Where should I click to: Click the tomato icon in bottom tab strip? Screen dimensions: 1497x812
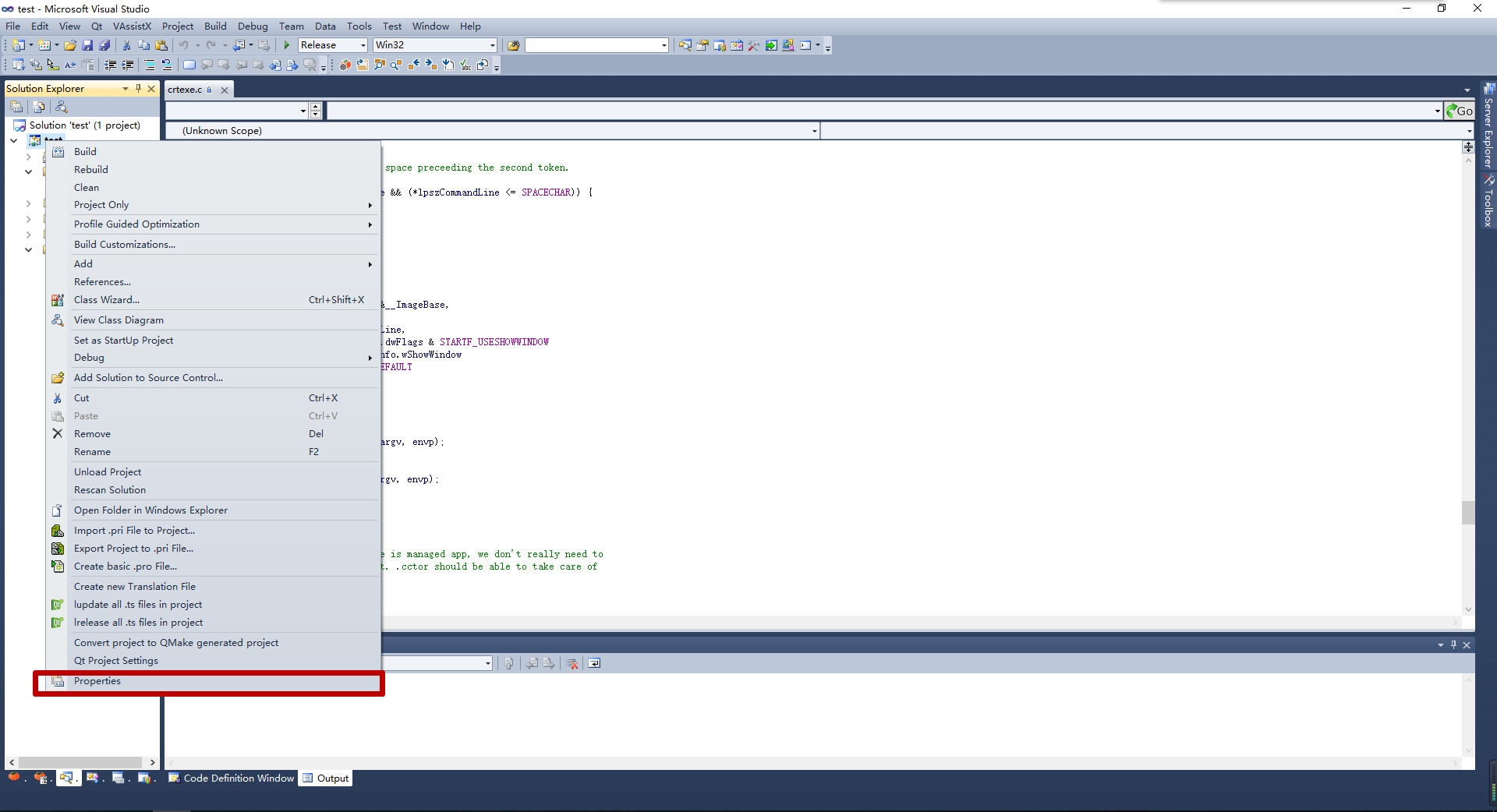(14, 777)
